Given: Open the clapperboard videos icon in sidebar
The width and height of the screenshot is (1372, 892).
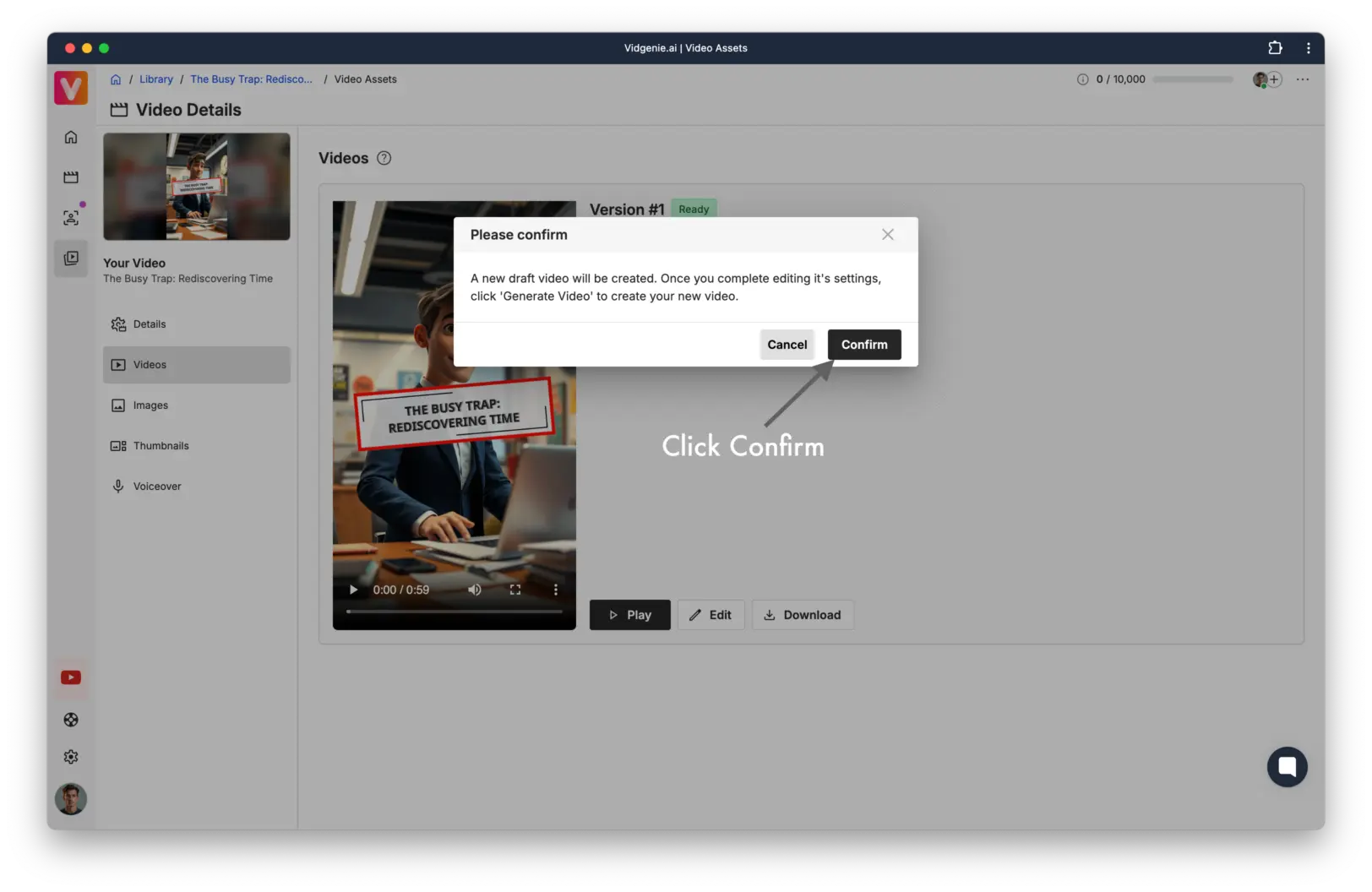Looking at the screenshot, I should 71,177.
